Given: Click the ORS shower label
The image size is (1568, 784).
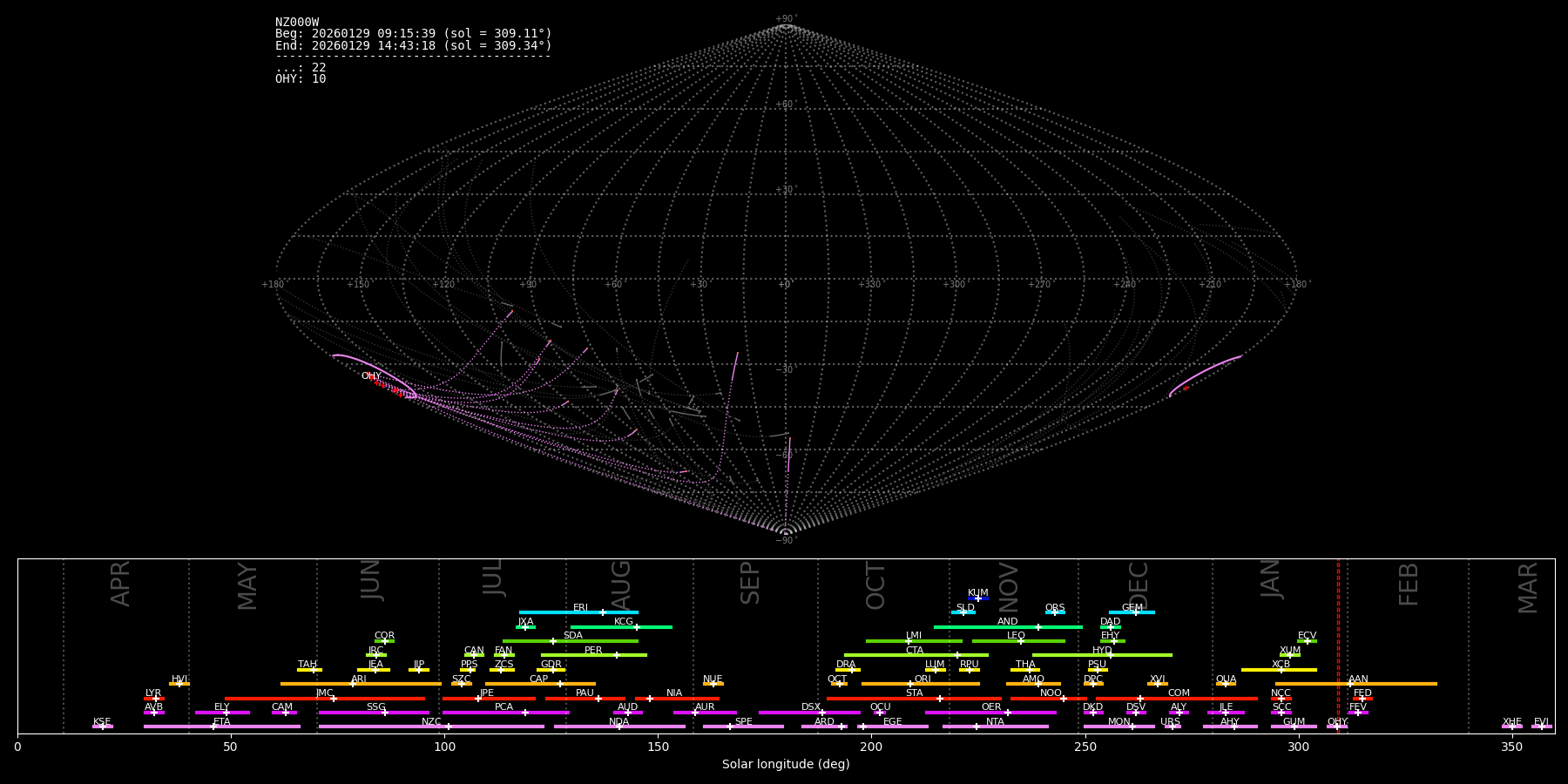Looking at the screenshot, I should 1055,608.
